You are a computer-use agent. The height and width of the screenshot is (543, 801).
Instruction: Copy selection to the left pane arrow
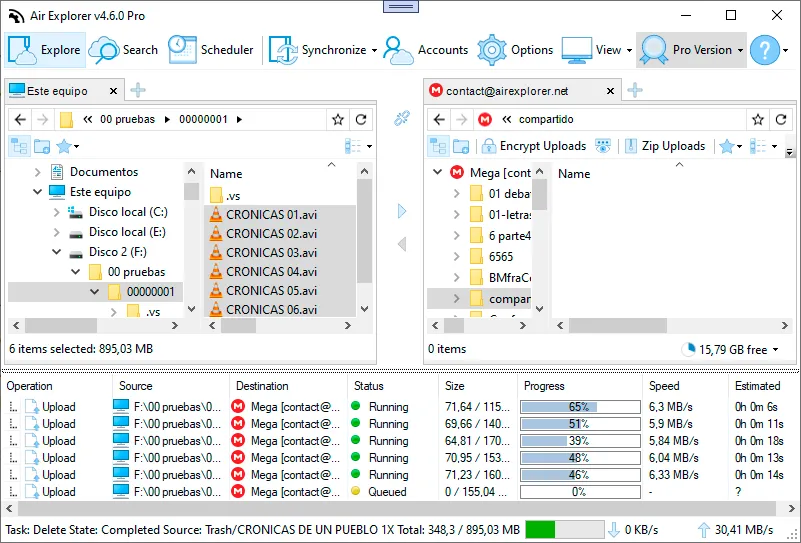pos(402,244)
